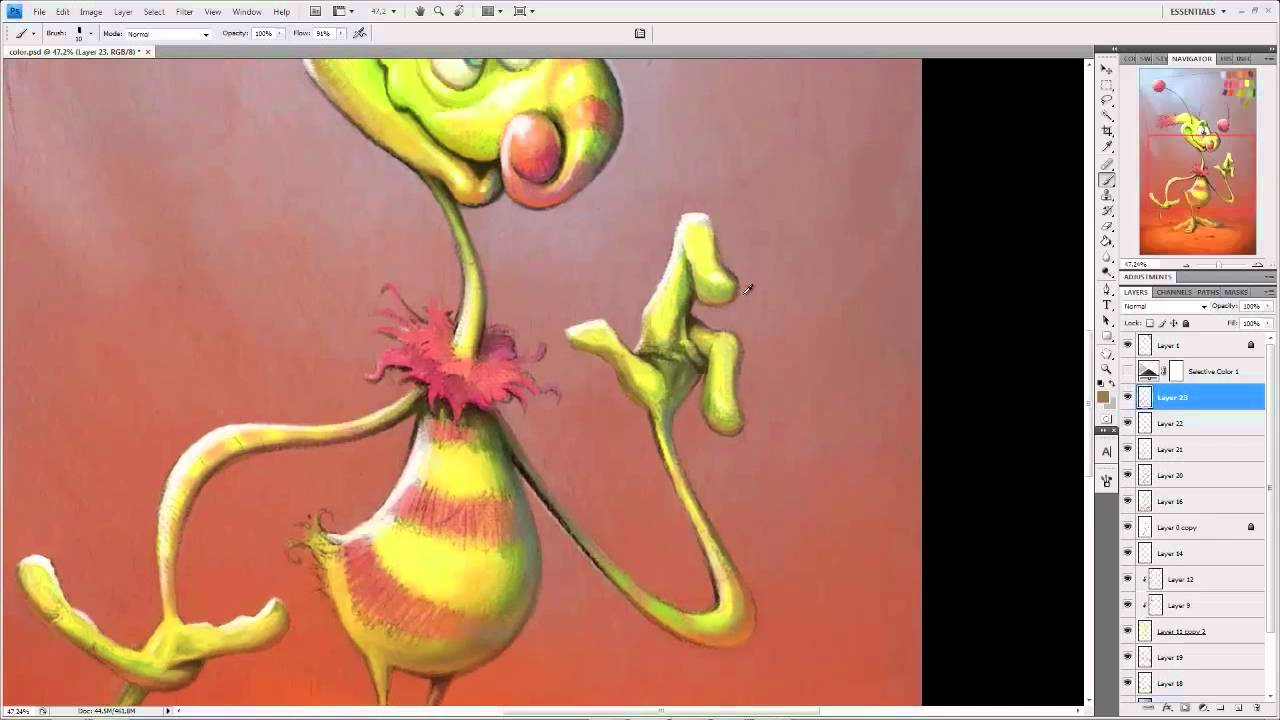Open the Layer menu
1280x720 pixels.
click(123, 12)
